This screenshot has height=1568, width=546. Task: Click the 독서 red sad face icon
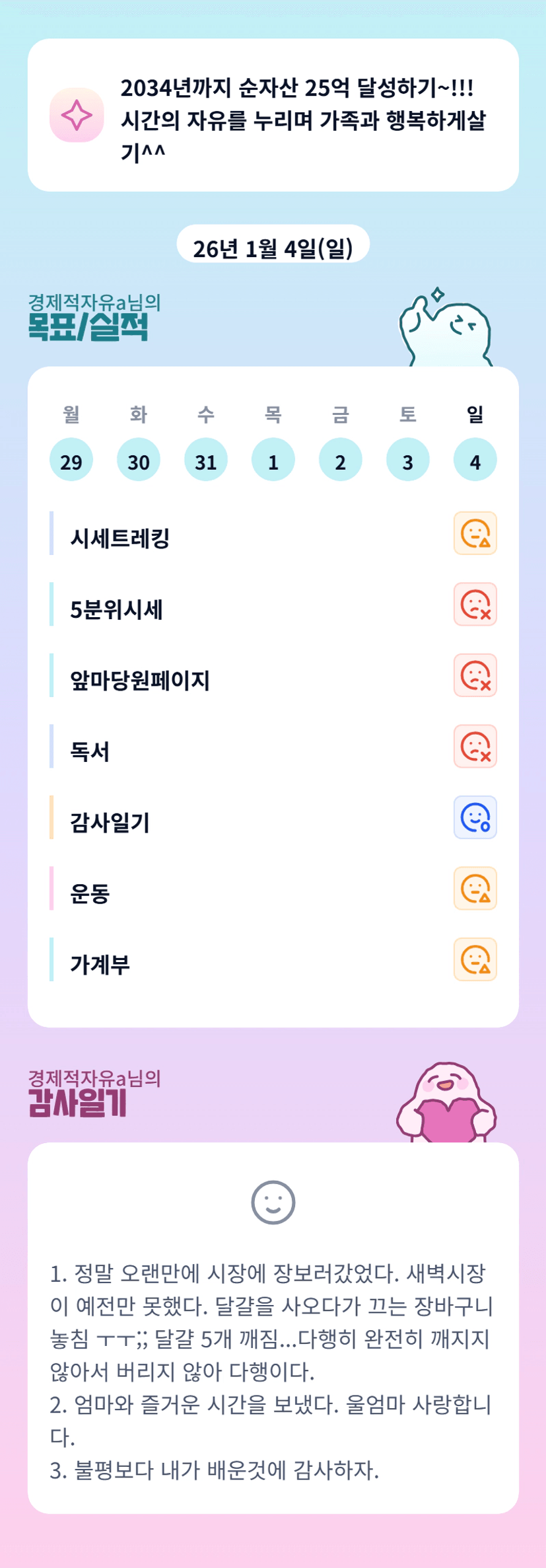[x=475, y=746]
